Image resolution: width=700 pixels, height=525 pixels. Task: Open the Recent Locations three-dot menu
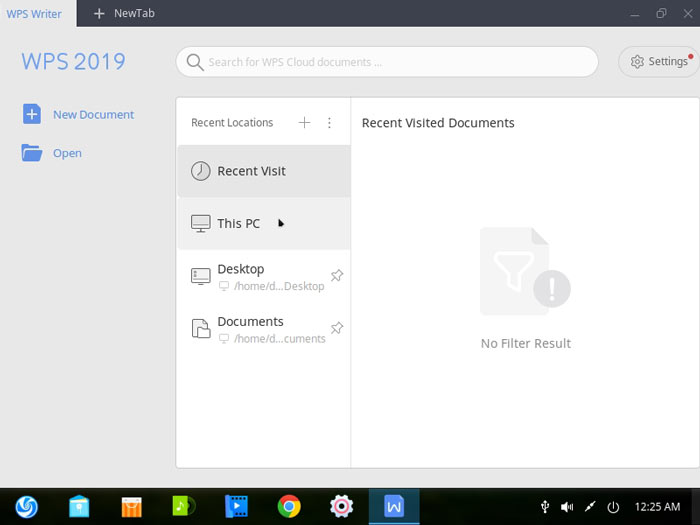pos(329,123)
